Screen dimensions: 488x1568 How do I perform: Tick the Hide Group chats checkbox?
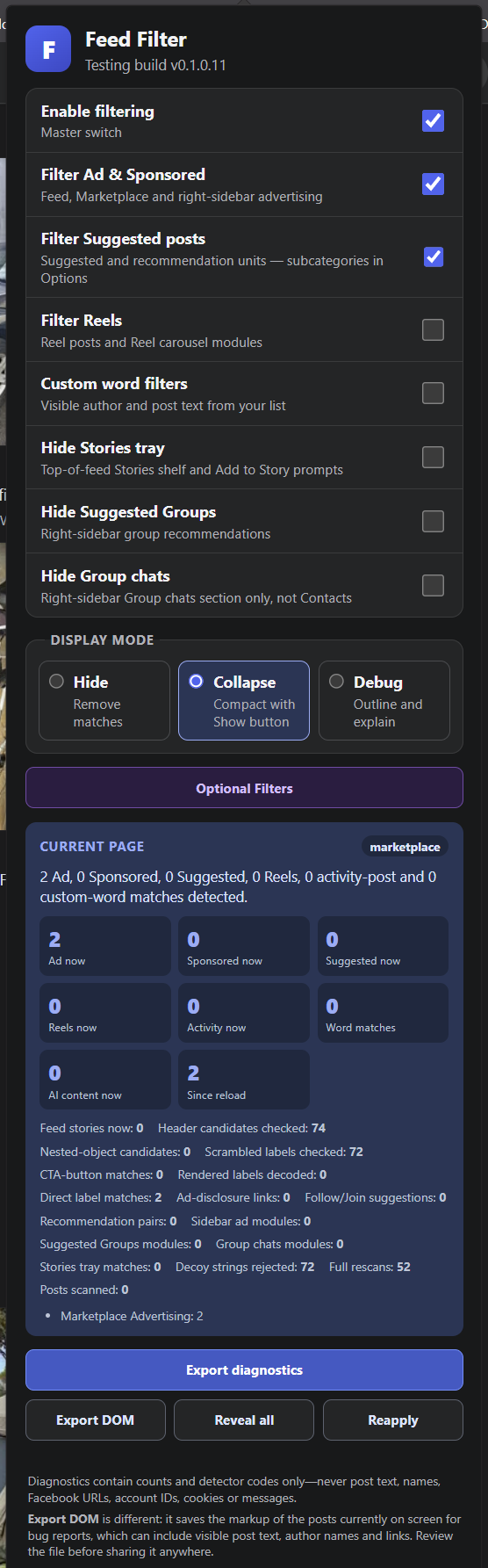[x=433, y=585]
